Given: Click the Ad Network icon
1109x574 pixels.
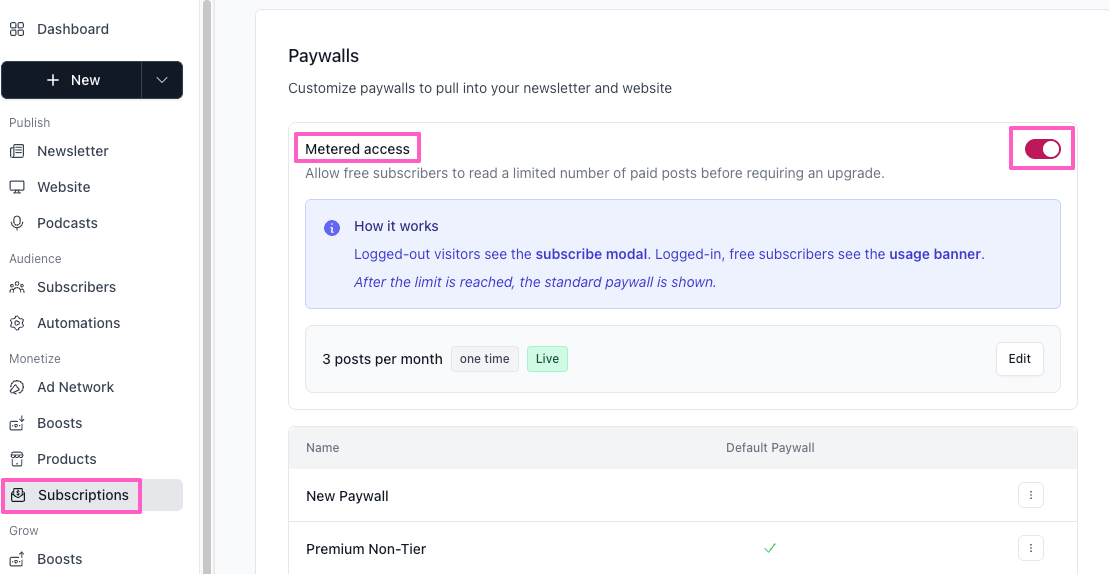Looking at the screenshot, I should (x=17, y=387).
